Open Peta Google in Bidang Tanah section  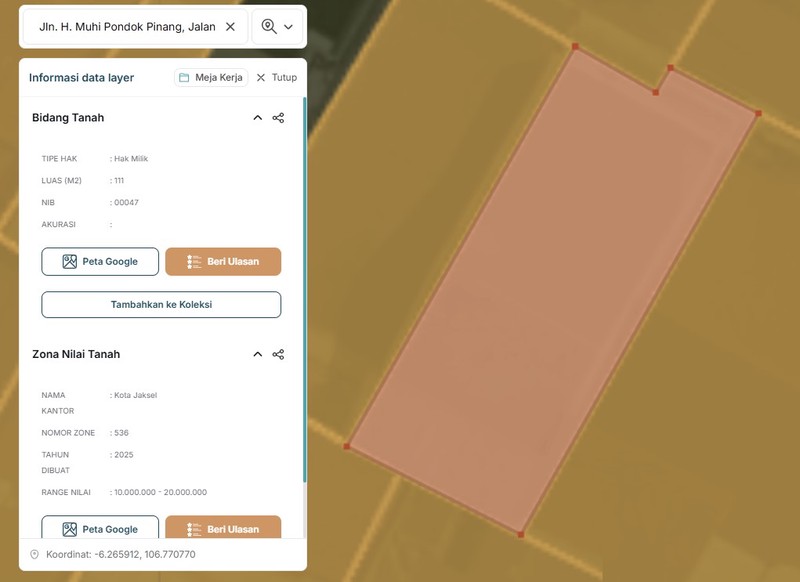click(100, 262)
